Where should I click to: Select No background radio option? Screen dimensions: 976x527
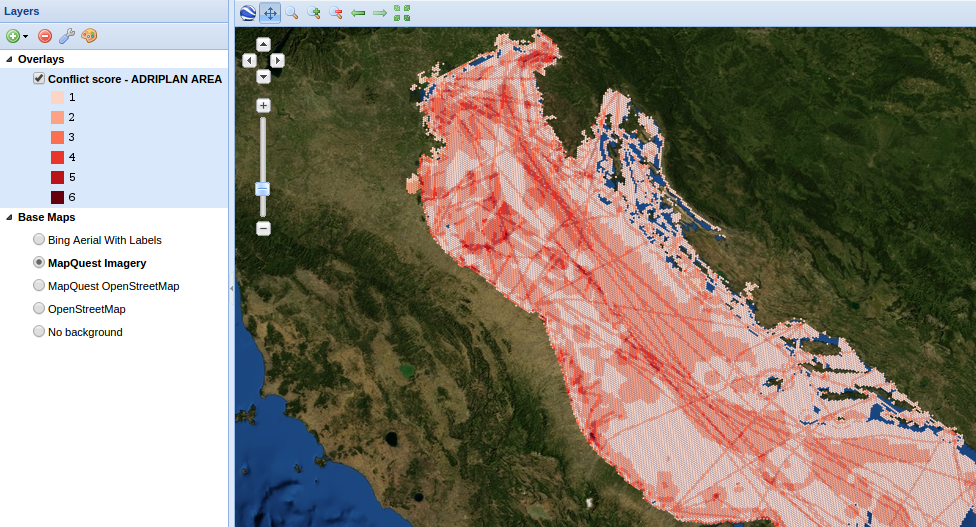(x=39, y=331)
